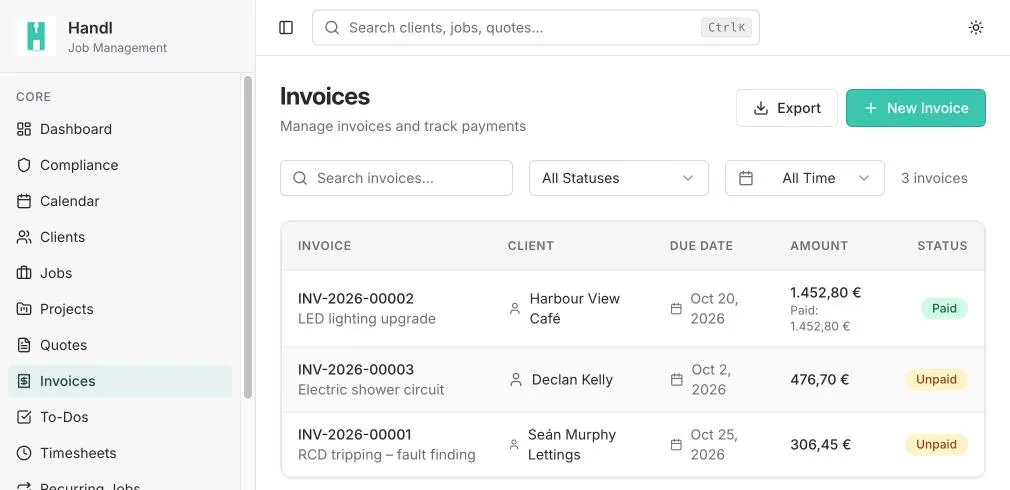Viewport: 1010px width, 490px height.
Task: Switch theme with the sun icon
Action: click(x=976, y=28)
